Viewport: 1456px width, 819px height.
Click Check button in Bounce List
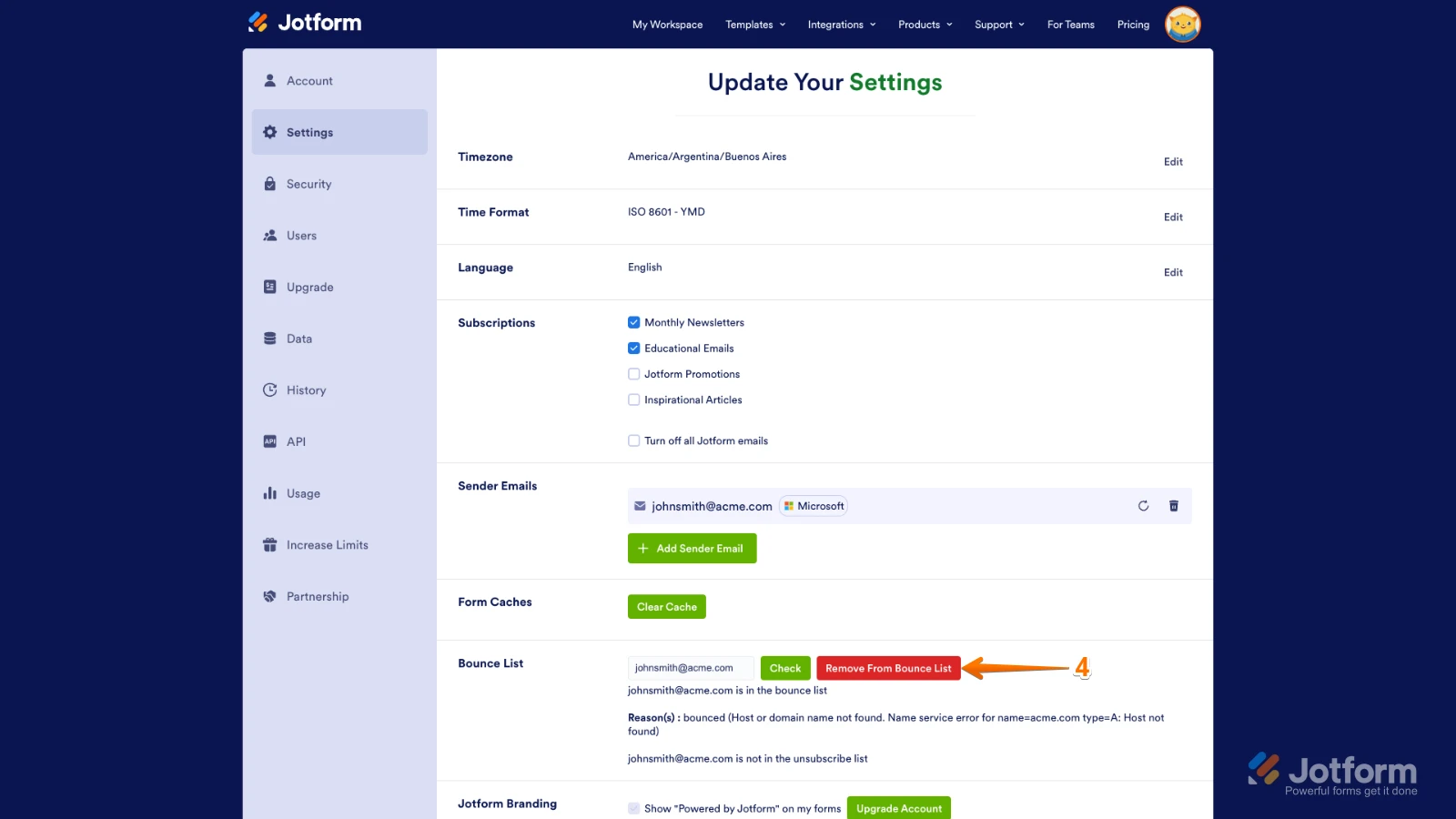click(x=785, y=668)
